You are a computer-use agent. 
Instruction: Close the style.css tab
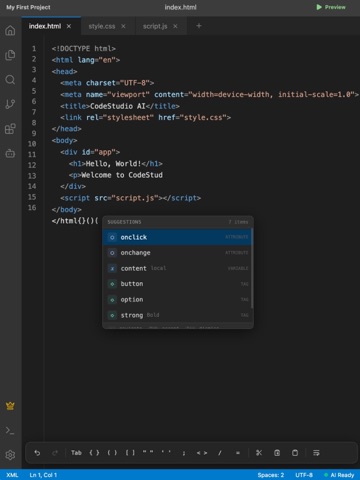tap(123, 26)
